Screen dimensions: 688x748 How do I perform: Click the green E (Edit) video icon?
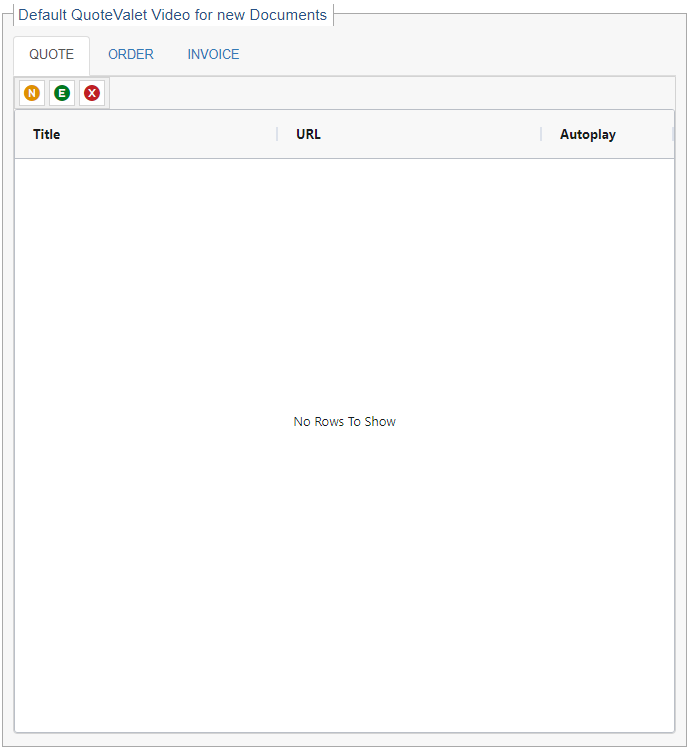[62, 93]
